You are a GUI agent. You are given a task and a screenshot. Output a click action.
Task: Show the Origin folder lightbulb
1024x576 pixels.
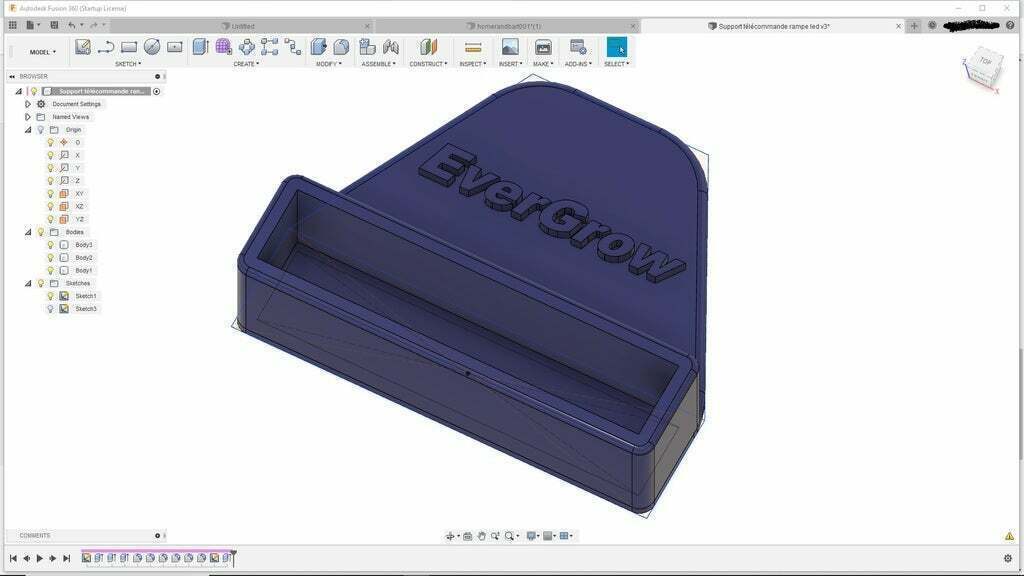[40, 130]
